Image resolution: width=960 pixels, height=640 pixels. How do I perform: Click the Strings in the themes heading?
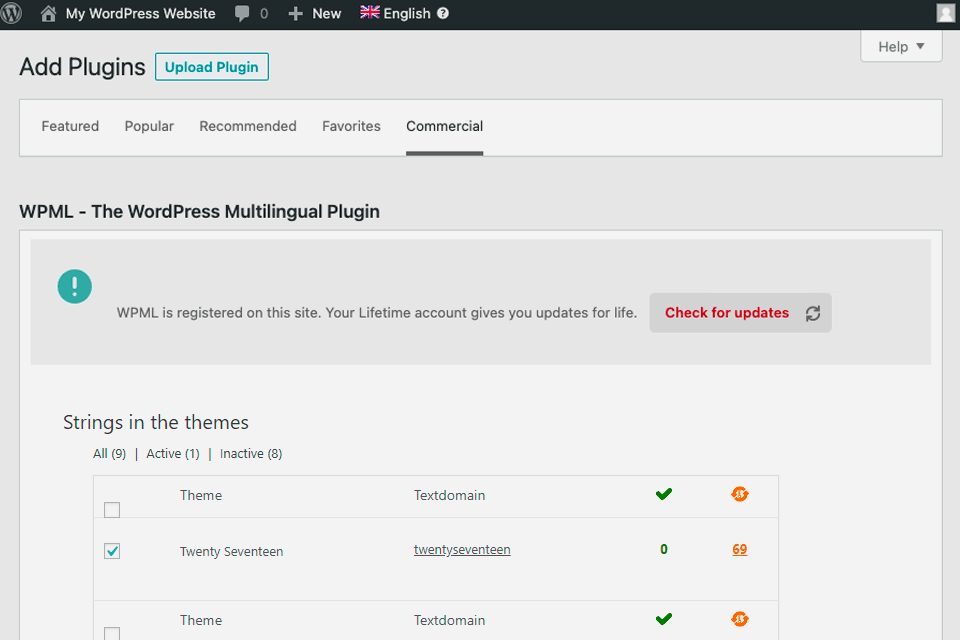tap(156, 423)
